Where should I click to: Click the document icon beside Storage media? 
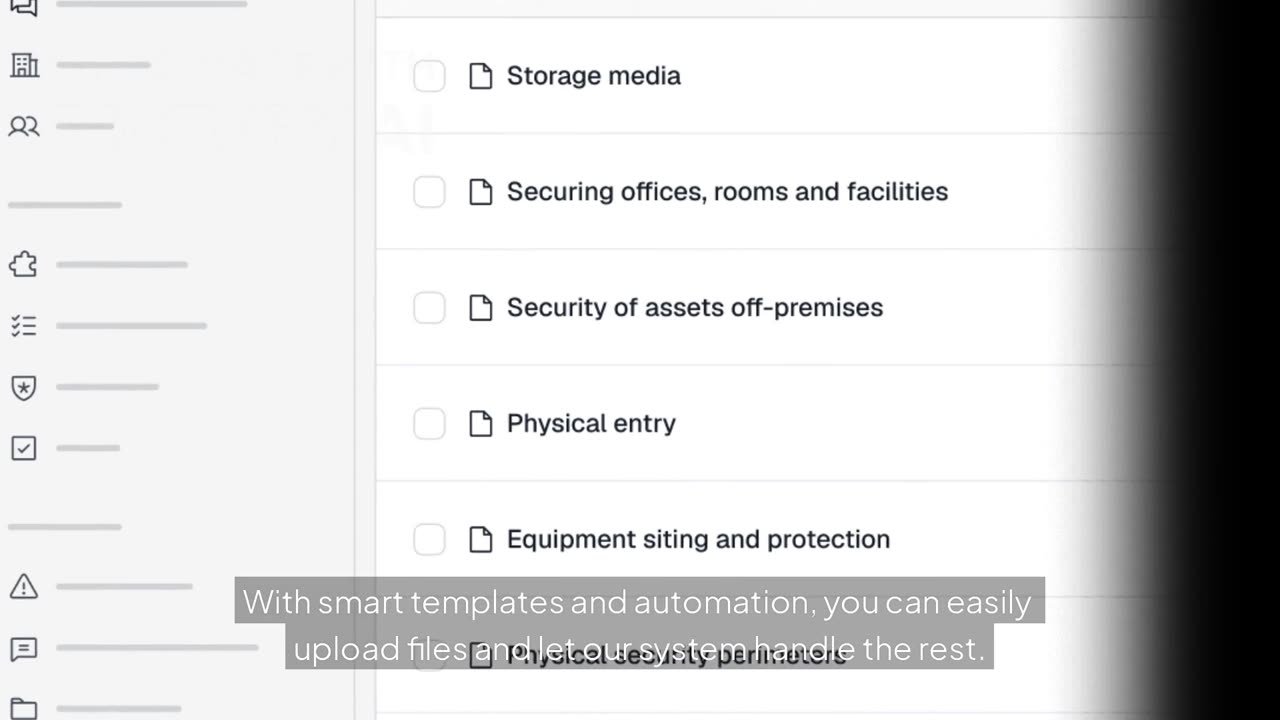tap(481, 76)
